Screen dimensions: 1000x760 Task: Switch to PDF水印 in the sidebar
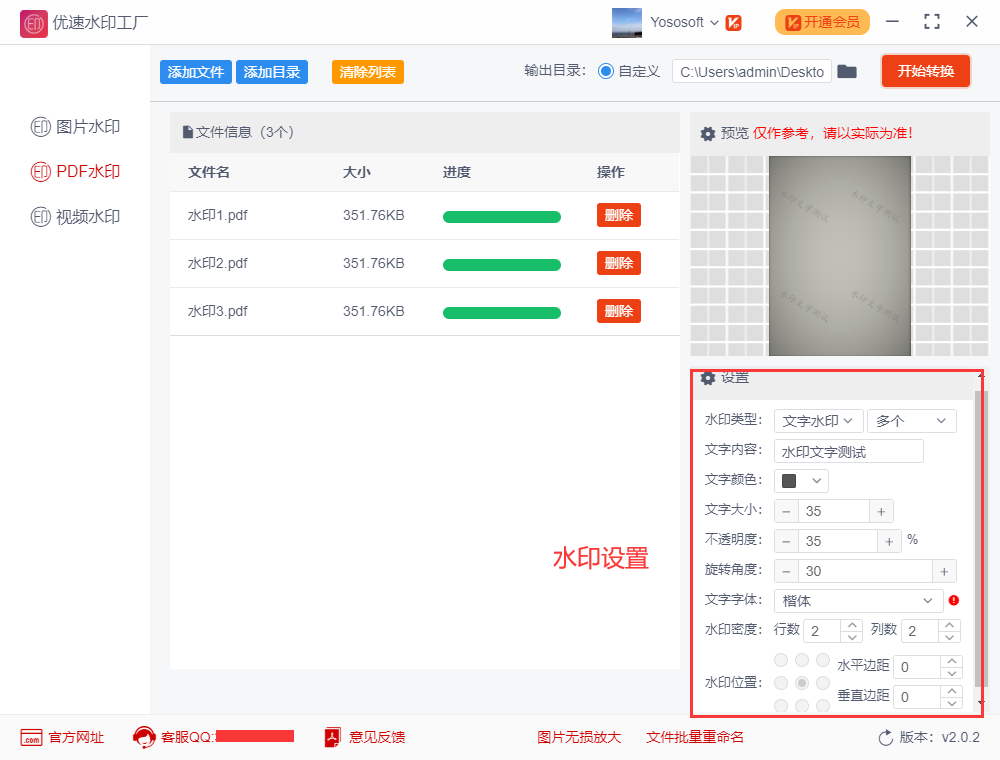point(75,172)
